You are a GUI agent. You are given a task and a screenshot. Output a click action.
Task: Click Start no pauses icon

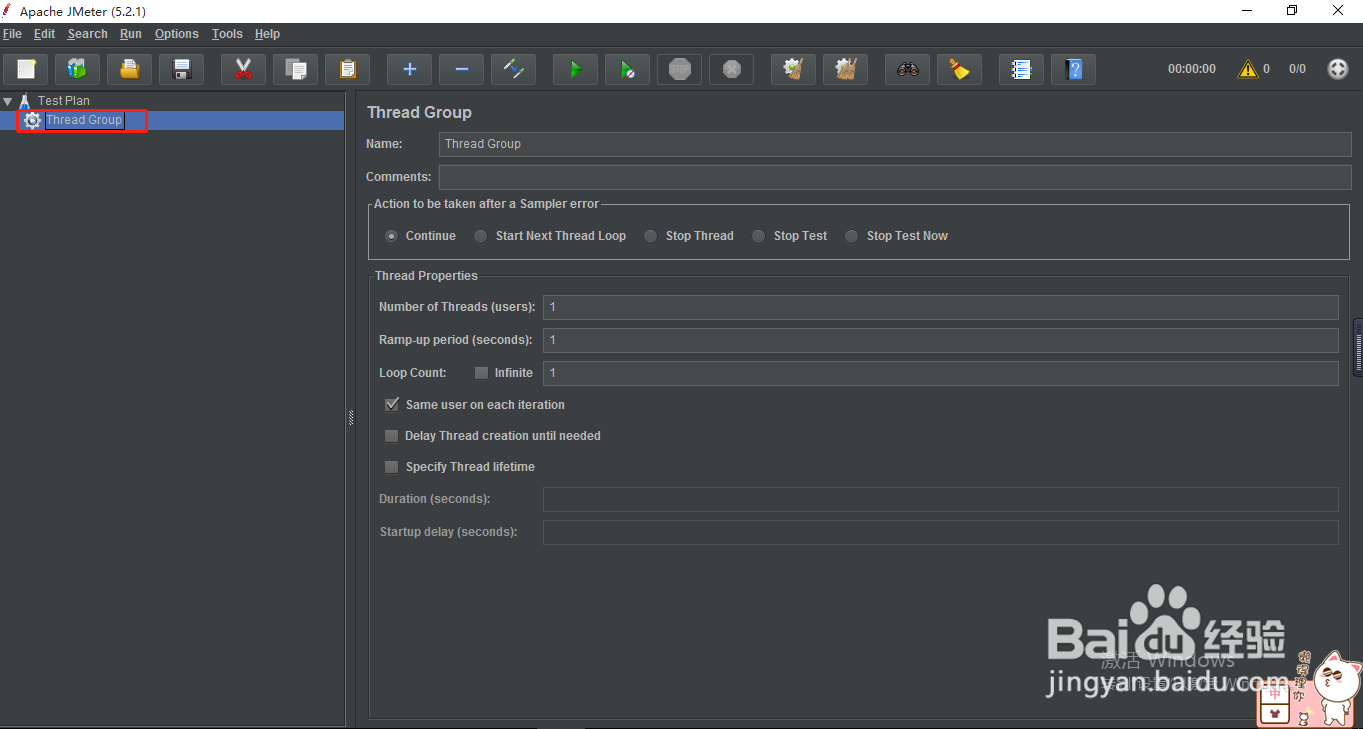[x=627, y=69]
